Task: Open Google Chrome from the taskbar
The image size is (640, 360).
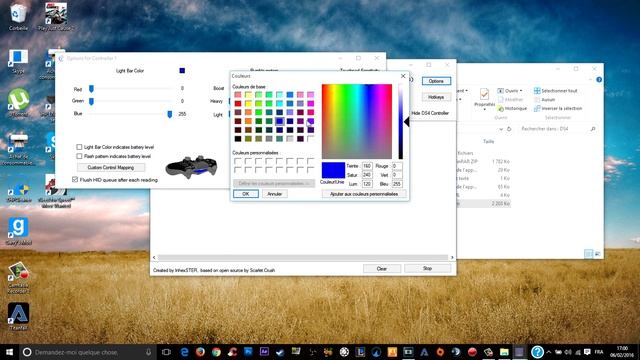Action: [216, 352]
